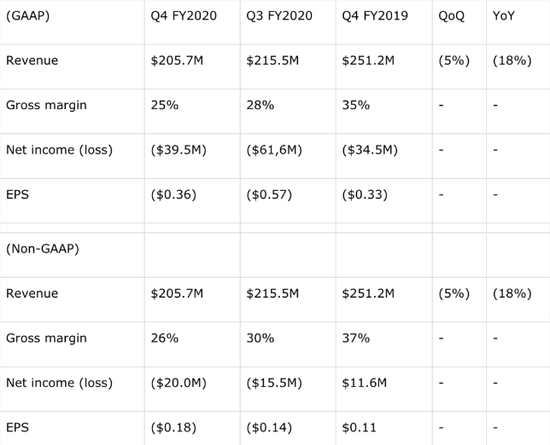Screen dimensions: 550x445
Task: Click the Non-GAAP net loss ($20.0M) cell
Action: [179, 383]
